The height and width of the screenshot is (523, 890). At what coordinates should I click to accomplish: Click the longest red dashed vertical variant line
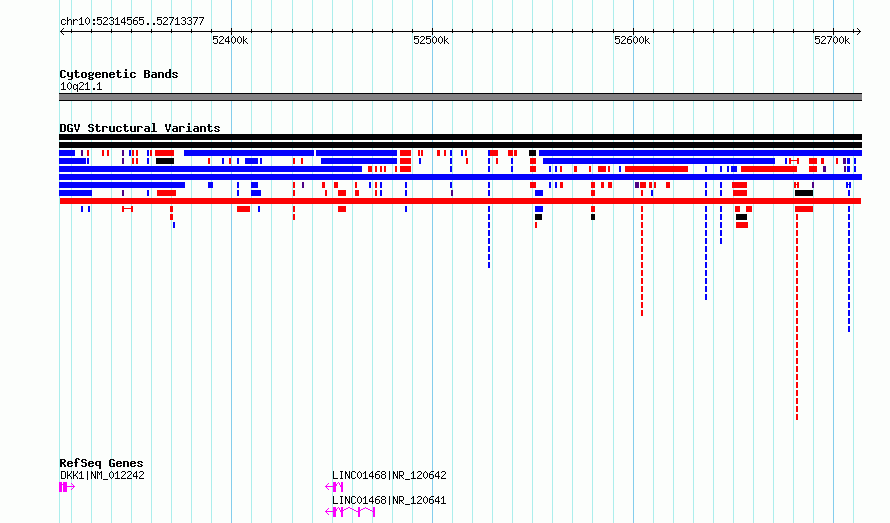(797, 315)
